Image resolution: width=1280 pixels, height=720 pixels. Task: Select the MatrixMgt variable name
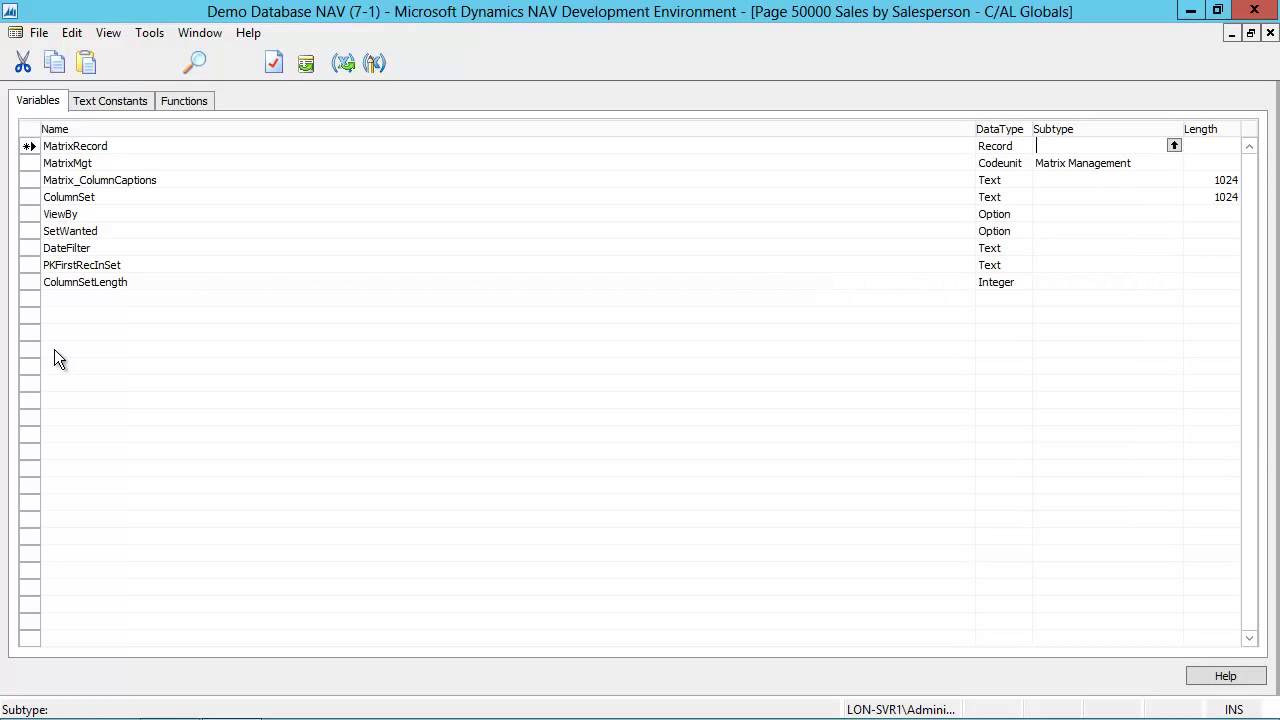(67, 163)
